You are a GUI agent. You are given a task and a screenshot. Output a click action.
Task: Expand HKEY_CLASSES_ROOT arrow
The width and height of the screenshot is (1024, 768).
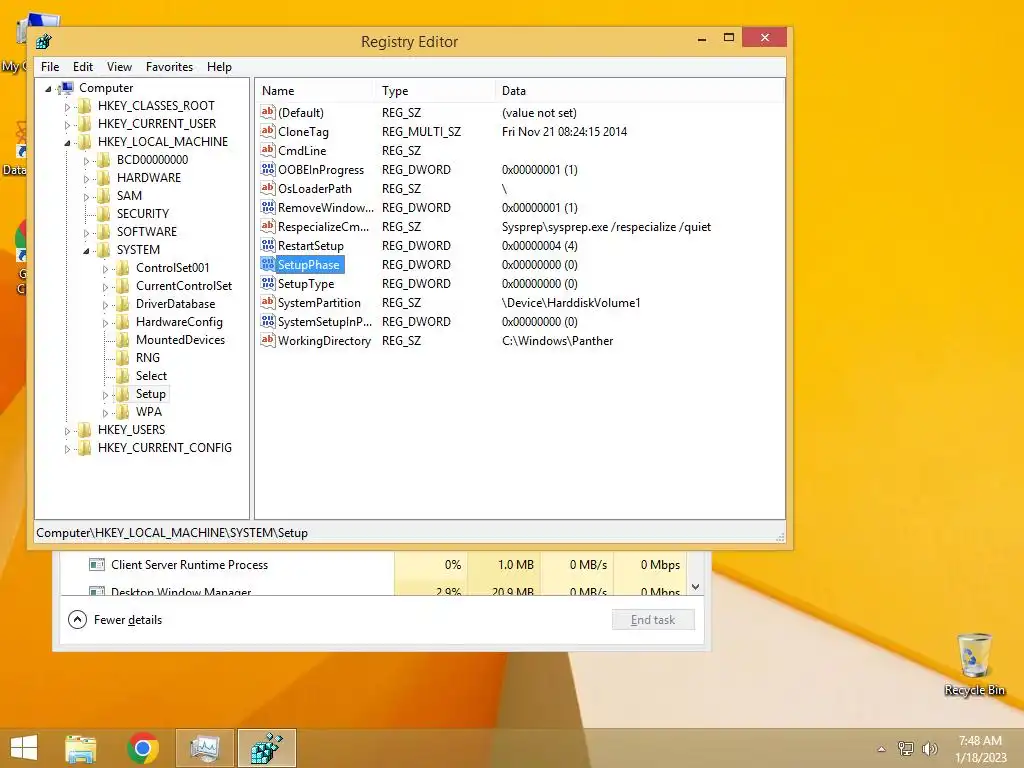point(67,107)
